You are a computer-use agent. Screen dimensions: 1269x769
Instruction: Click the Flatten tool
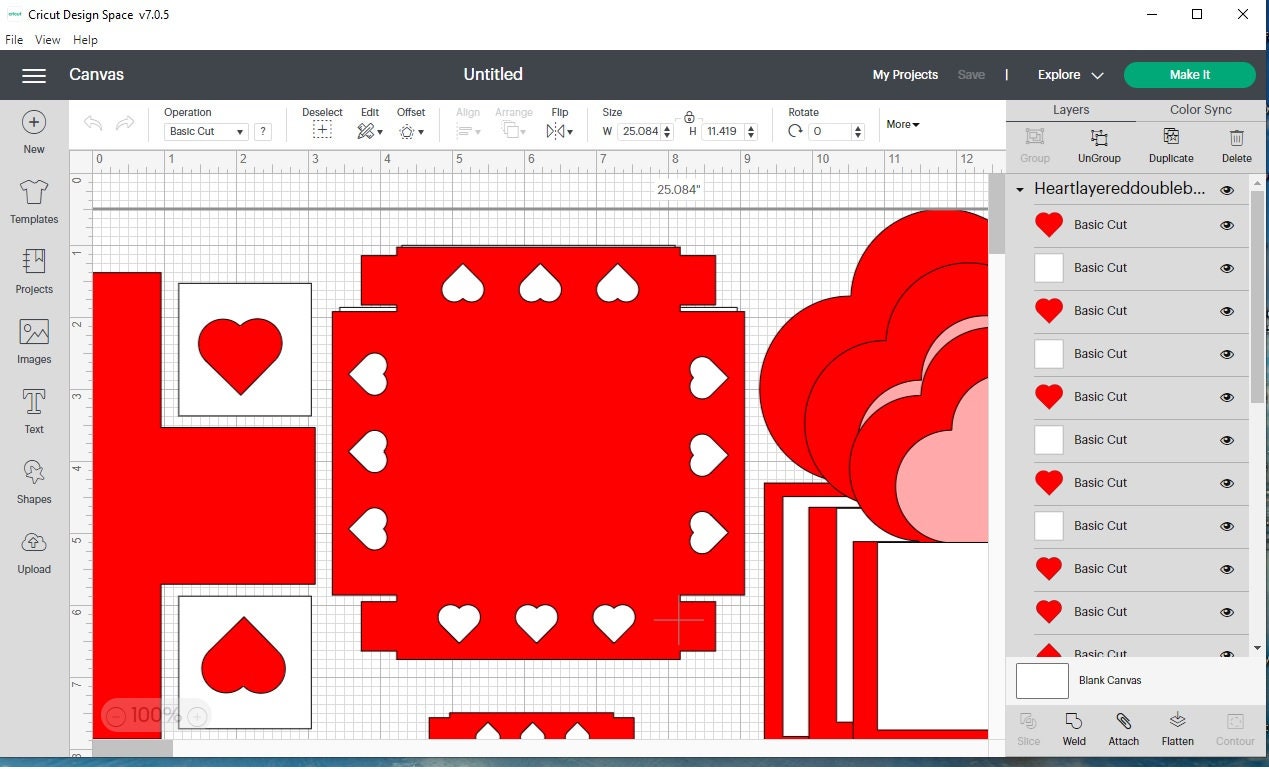1177,728
